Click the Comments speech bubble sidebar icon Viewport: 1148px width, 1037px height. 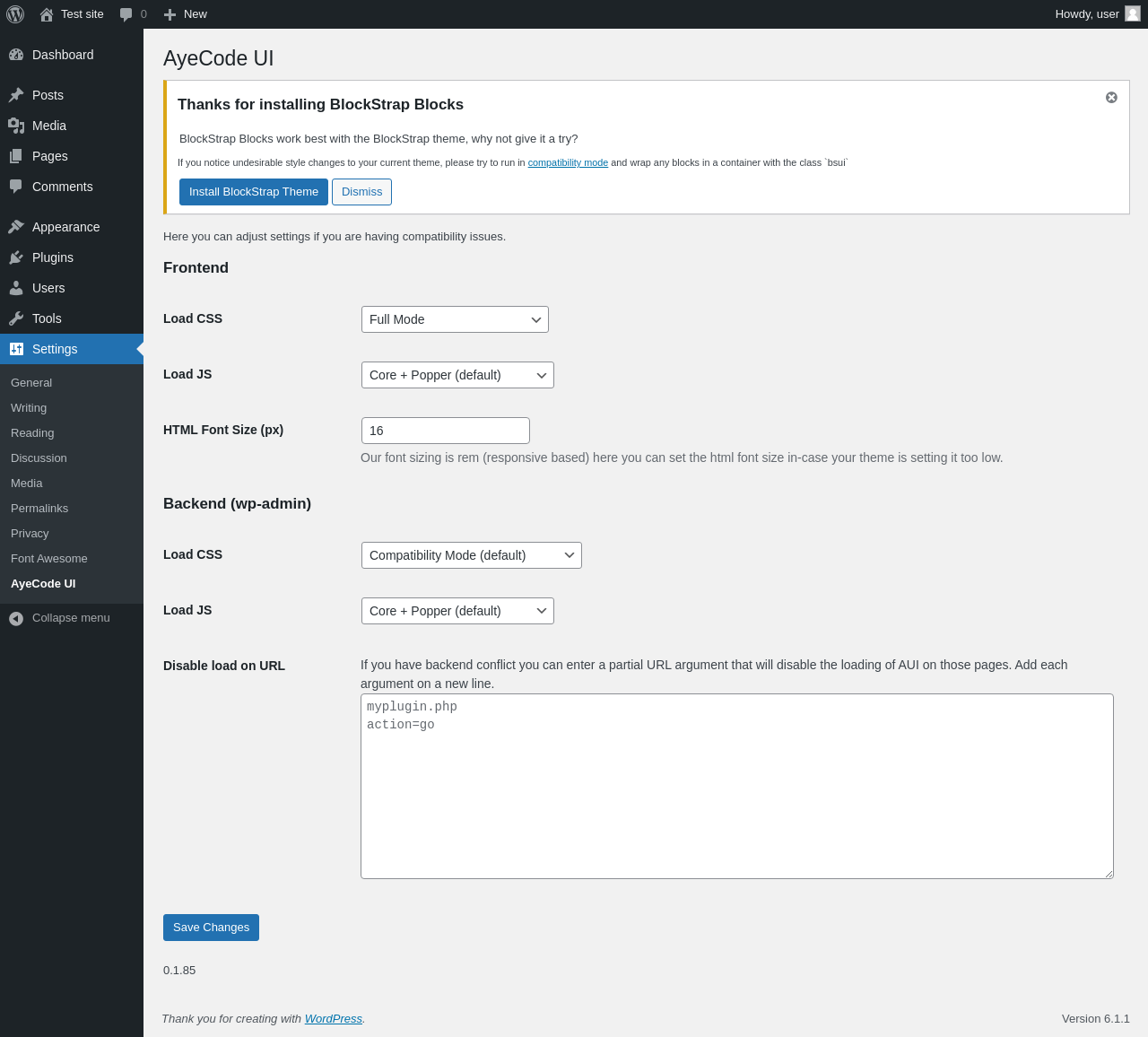(x=16, y=187)
